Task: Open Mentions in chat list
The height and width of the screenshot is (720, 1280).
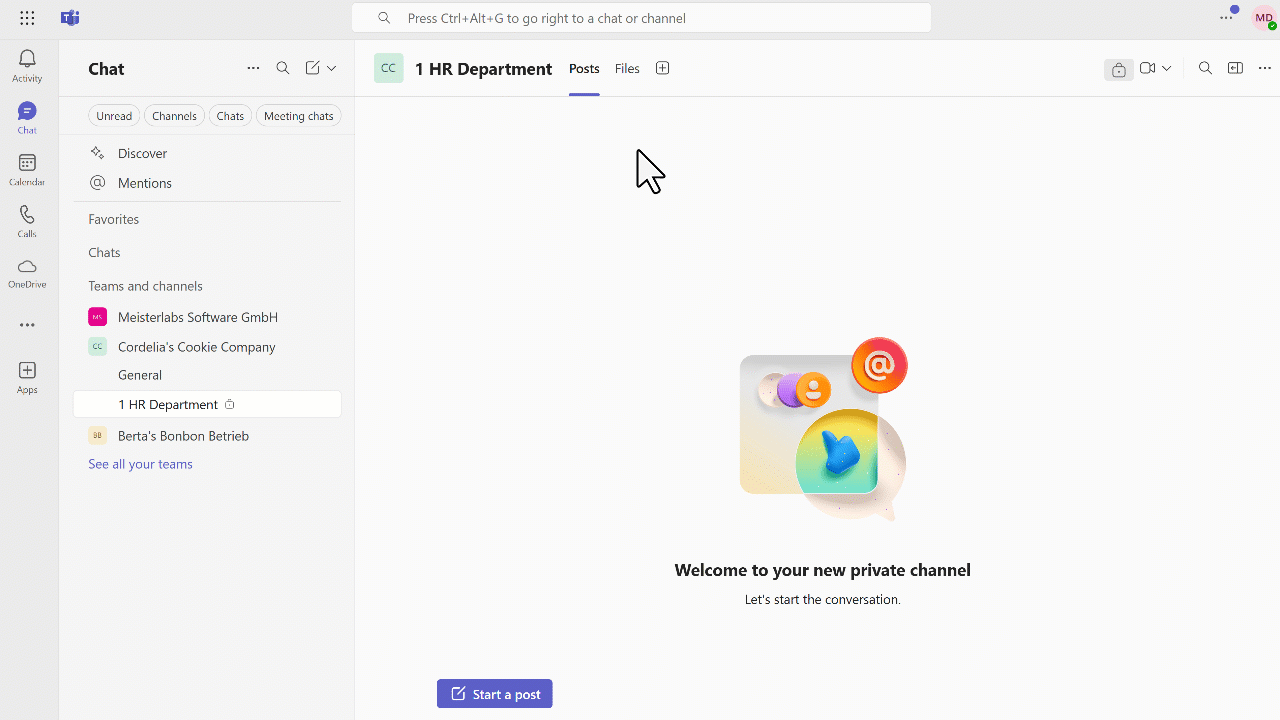Action: point(208,183)
